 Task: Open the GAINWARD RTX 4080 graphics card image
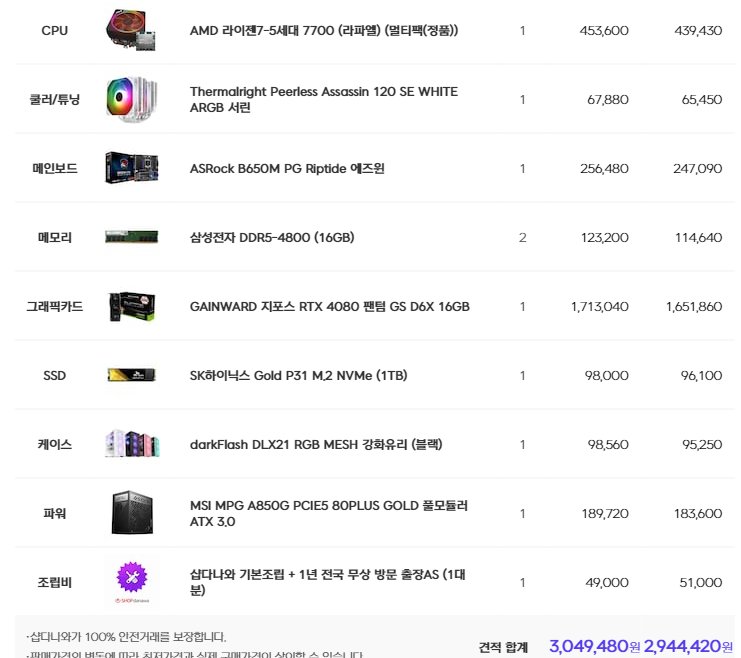[x=131, y=306]
